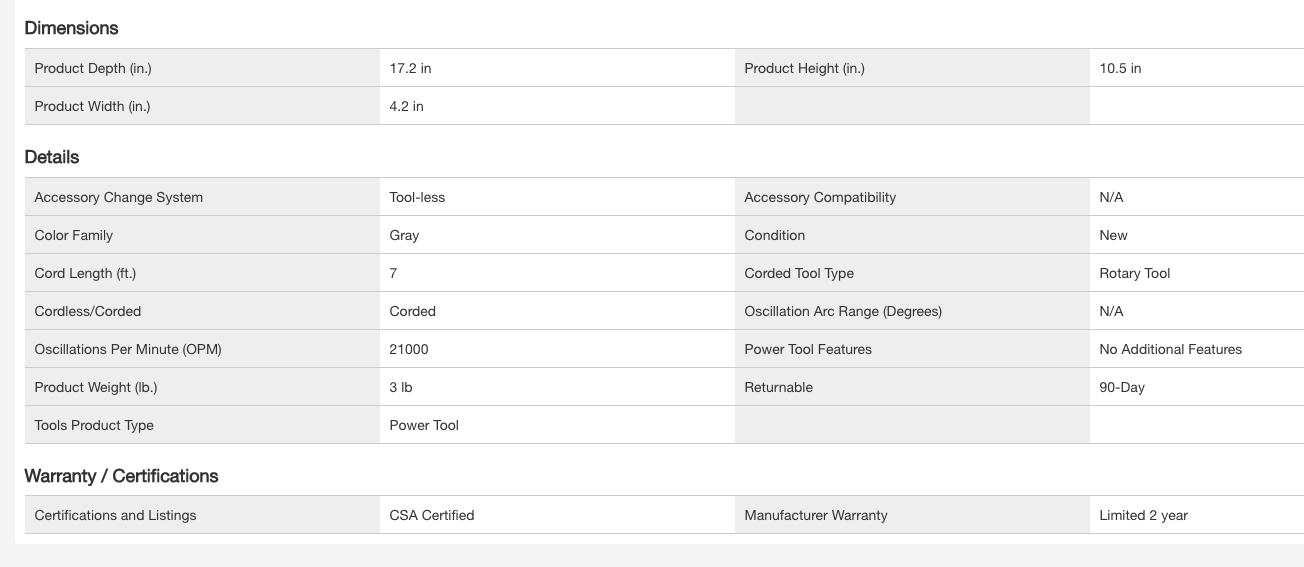The image size is (1304, 567).
Task: Click the Details section heading
Action: click(x=52, y=157)
